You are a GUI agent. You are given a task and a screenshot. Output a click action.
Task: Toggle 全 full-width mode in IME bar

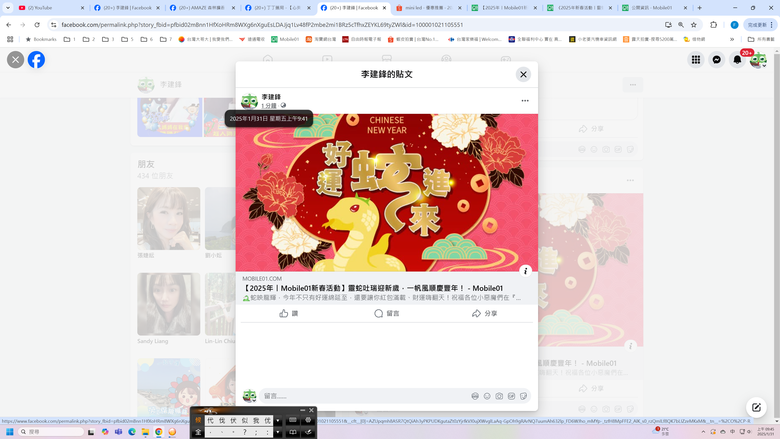coord(198,432)
